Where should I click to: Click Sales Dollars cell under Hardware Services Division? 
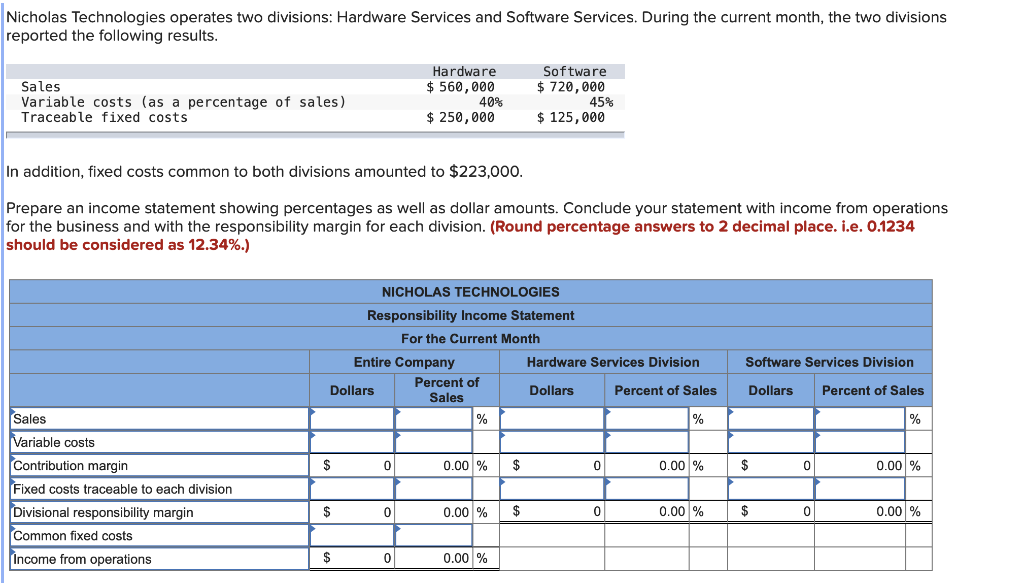(551, 418)
